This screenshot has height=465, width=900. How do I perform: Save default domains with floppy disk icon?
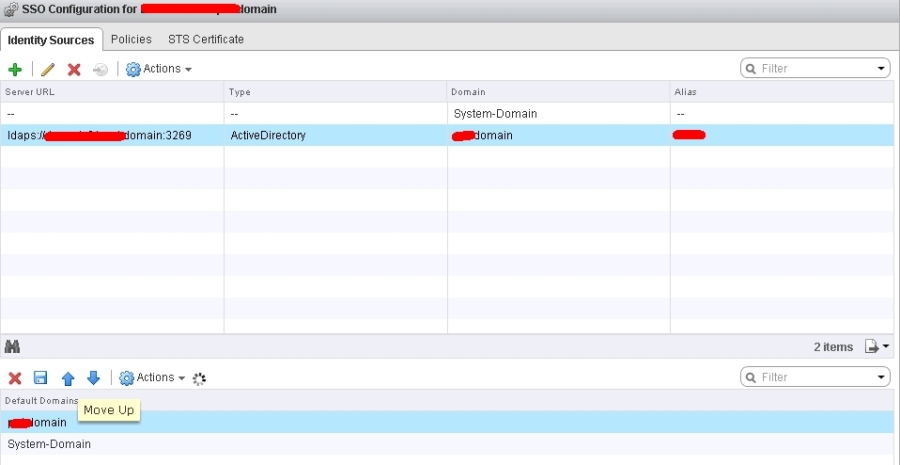click(40, 378)
